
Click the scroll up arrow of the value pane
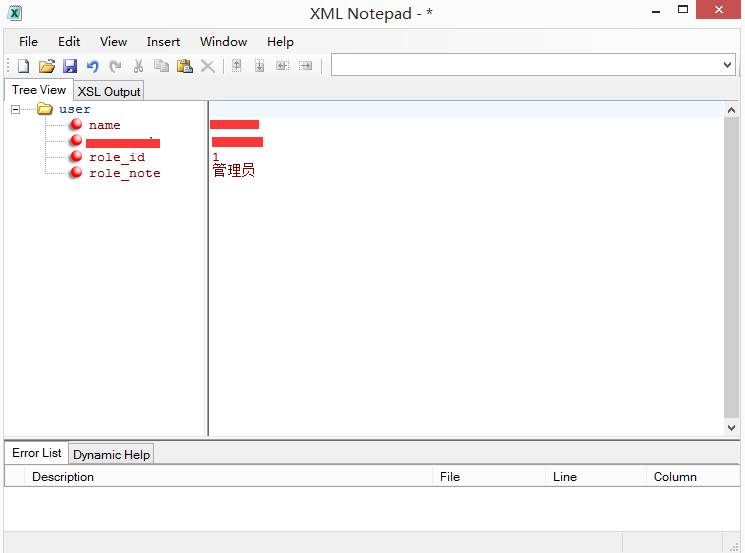click(731, 110)
